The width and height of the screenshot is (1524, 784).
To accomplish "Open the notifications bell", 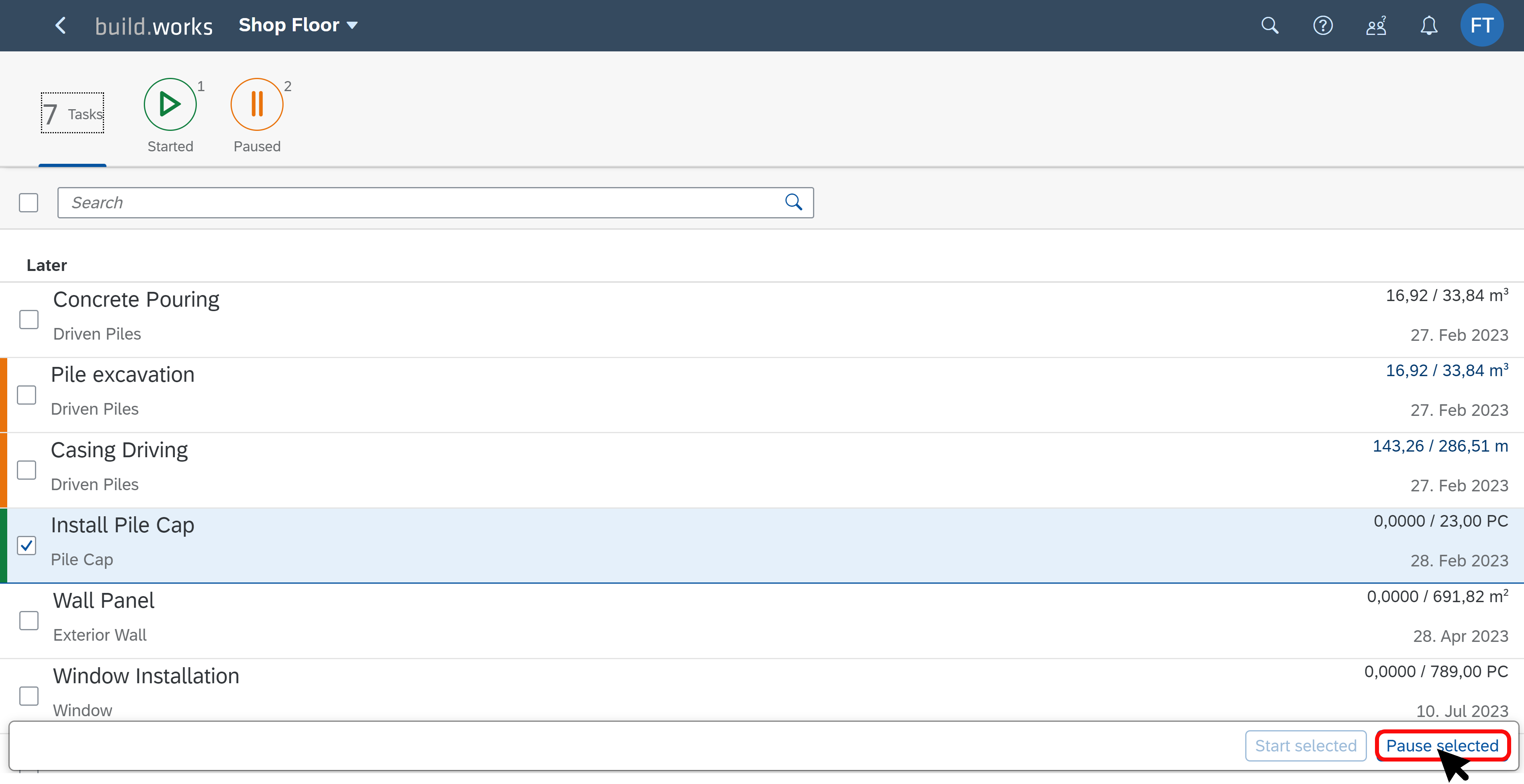I will [1429, 25].
